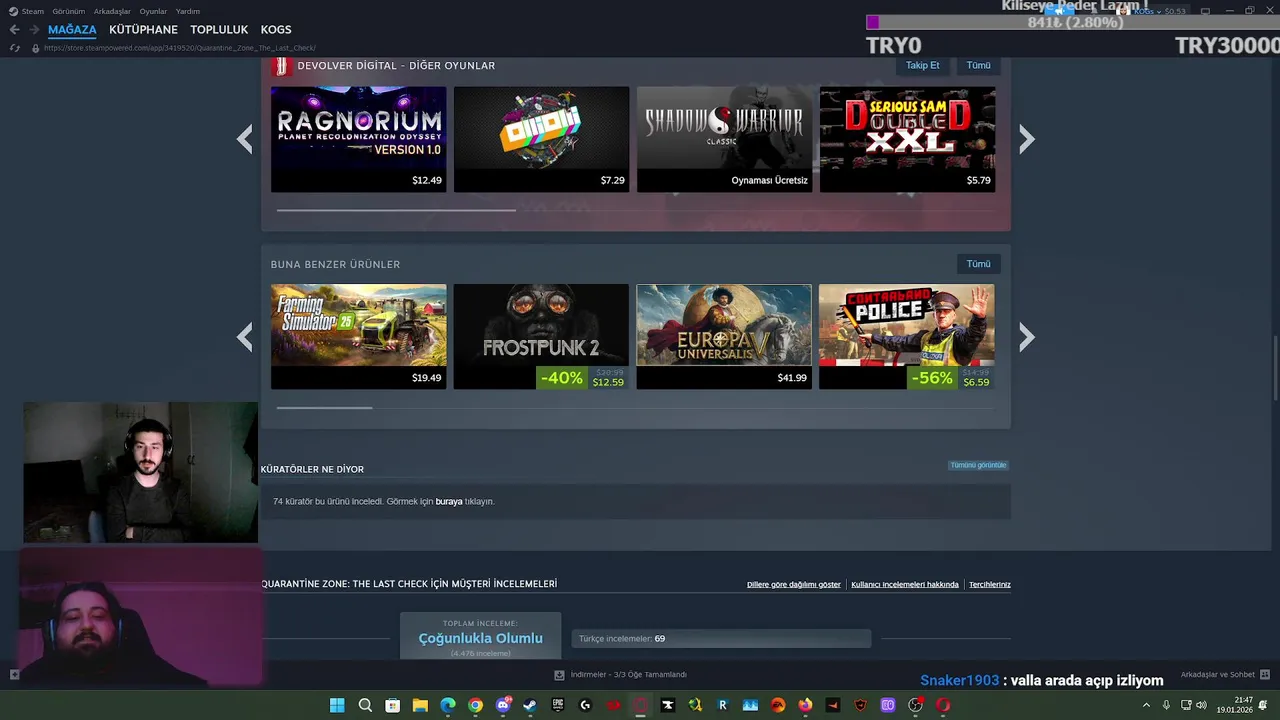Screen dimensions: 1280x720
Task: Switch to the MAĞAZA tab
Action: (x=72, y=30)
